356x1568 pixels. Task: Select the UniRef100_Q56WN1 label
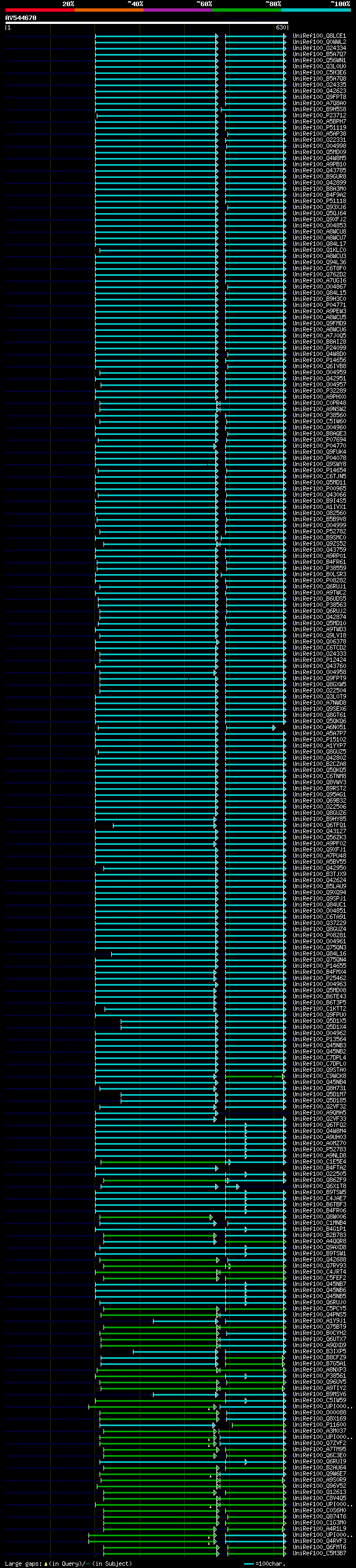(319, 60)
